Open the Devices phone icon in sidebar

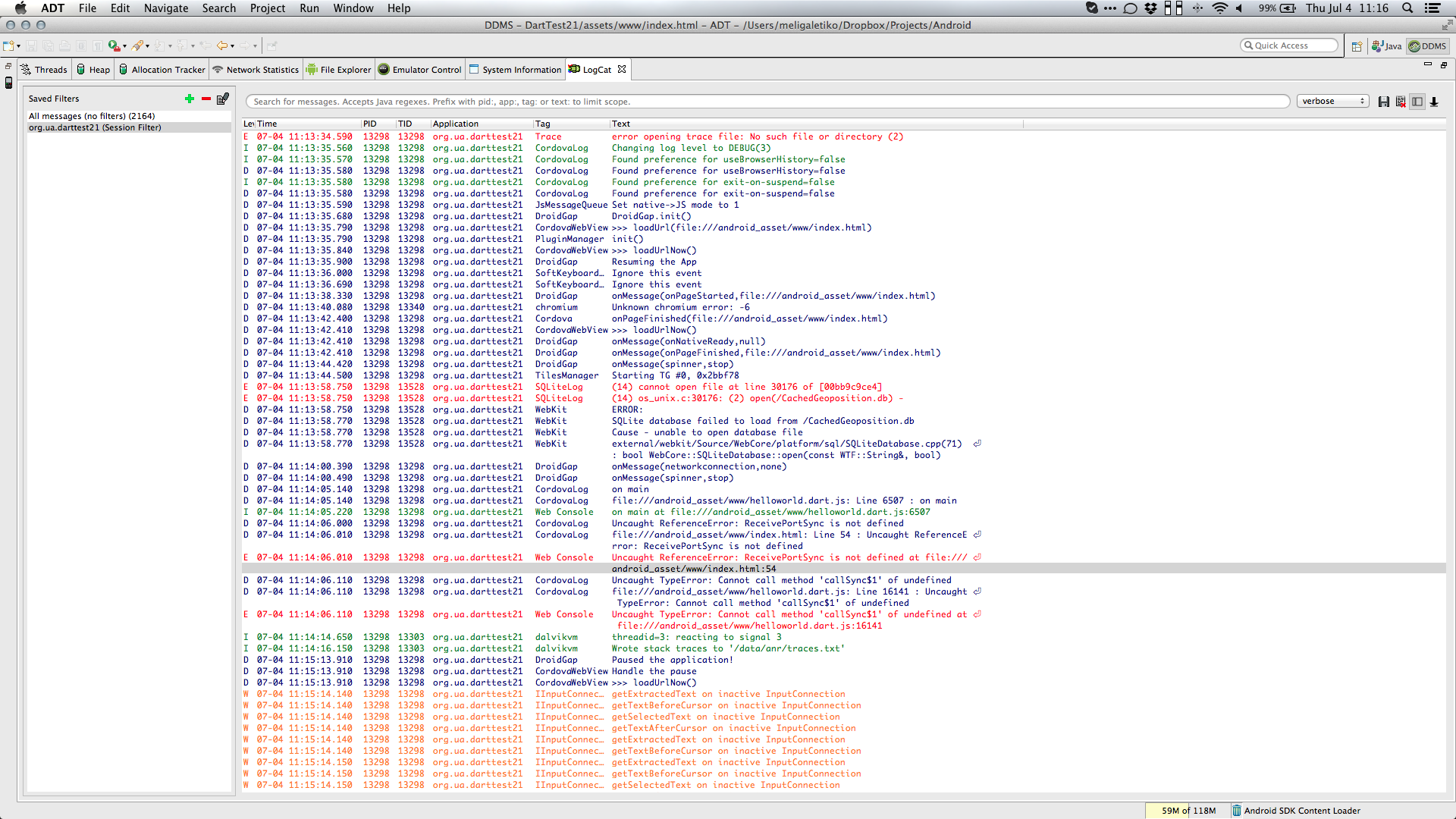tap(8, 83)
